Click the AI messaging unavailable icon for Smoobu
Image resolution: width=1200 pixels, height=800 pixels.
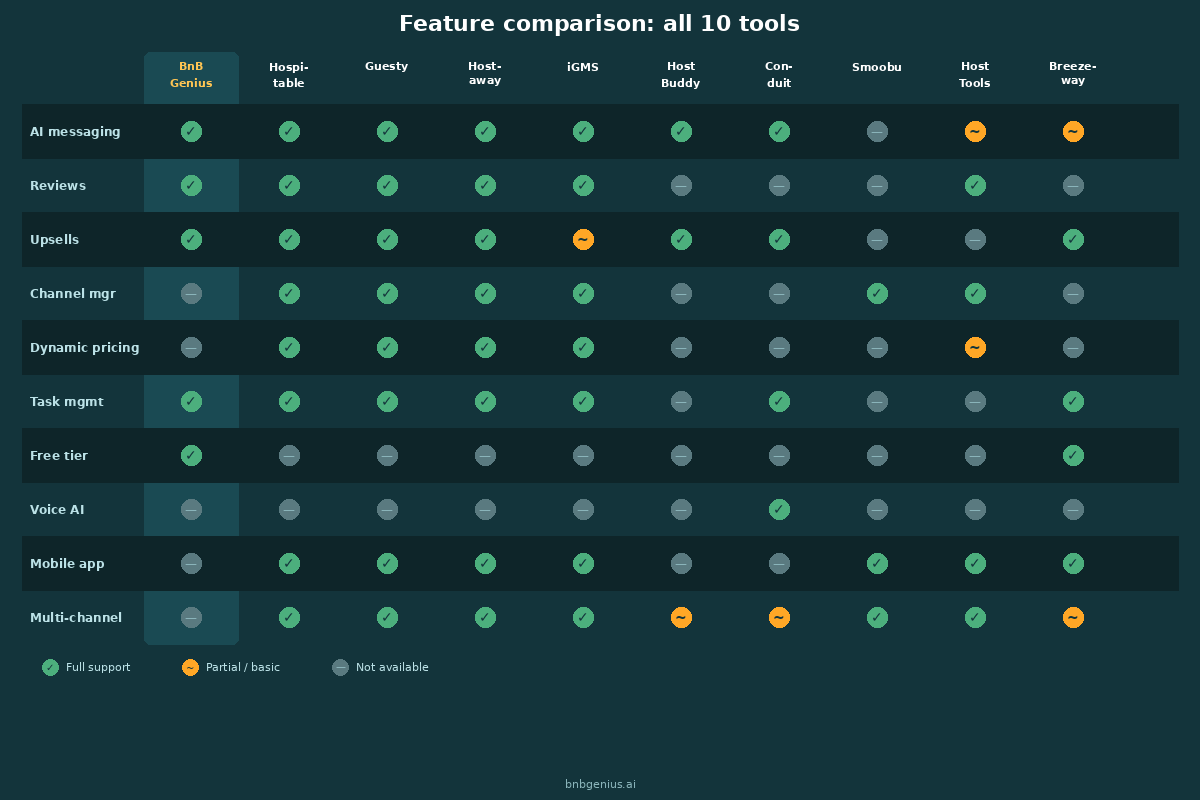pos(877,131)
